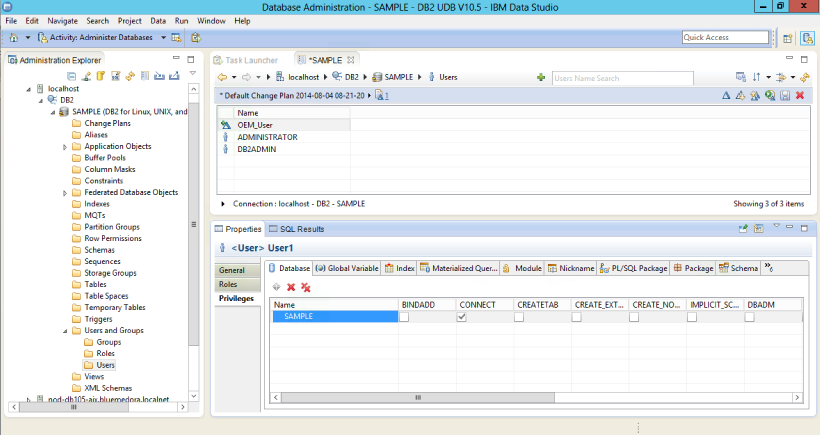Click the blue delta triangle icon in change plan bar
Viewport: 820px width, 435px height.
coord(726,95)
